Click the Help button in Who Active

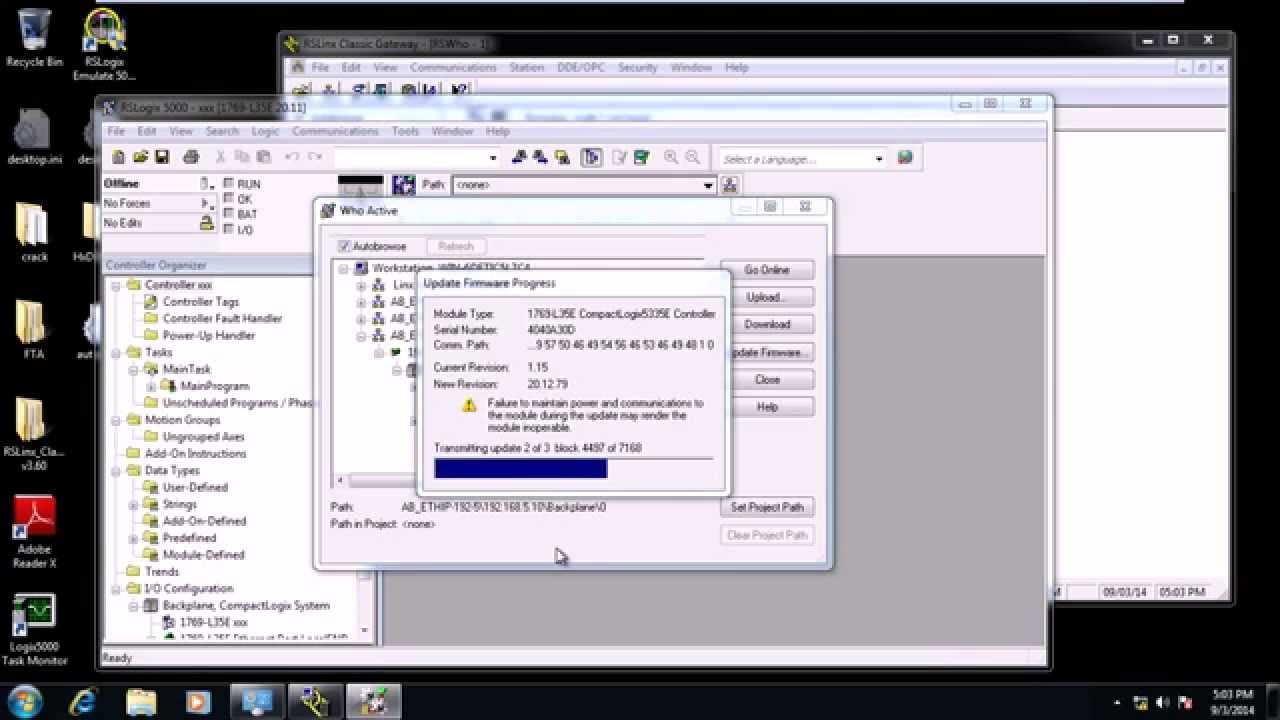(767, 407)
